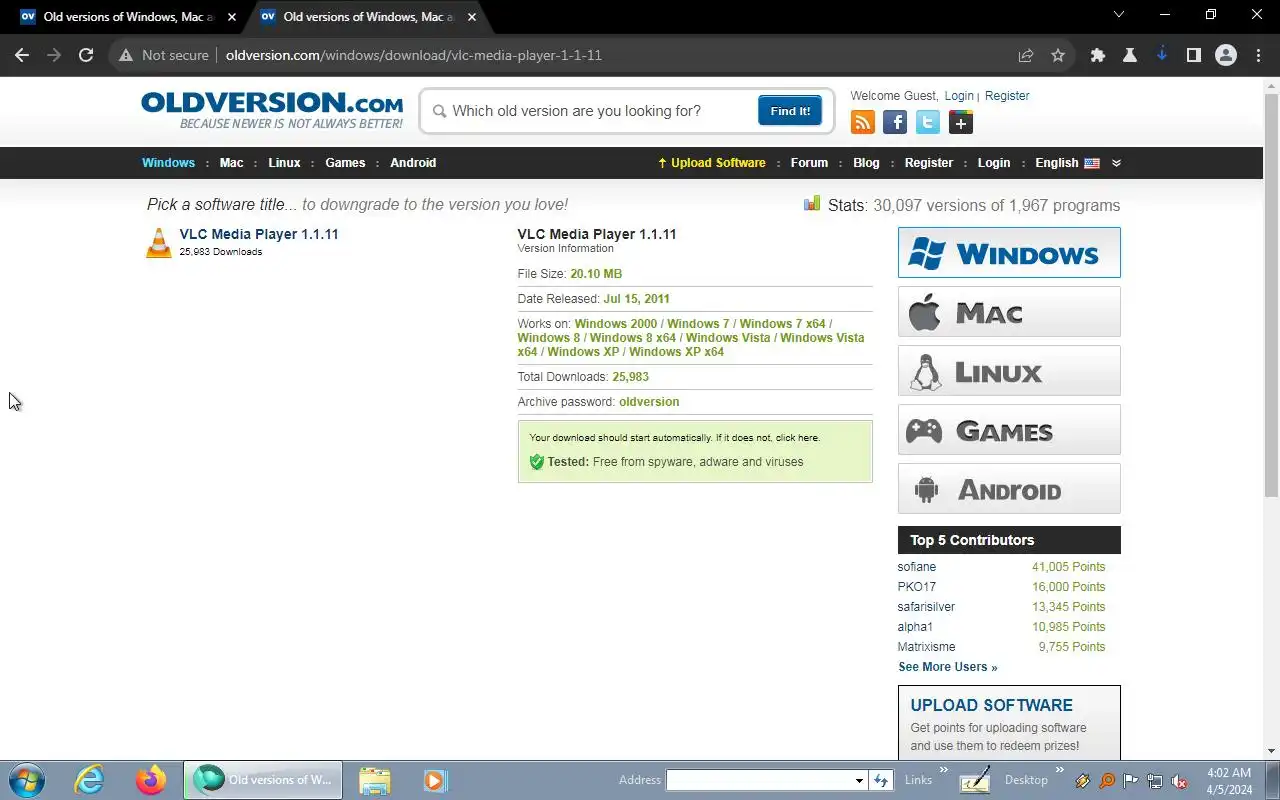Viewport: 1280px width, 800px height.
Task: Click the Login link near Welcome Guest
Action: pos(959,96)
